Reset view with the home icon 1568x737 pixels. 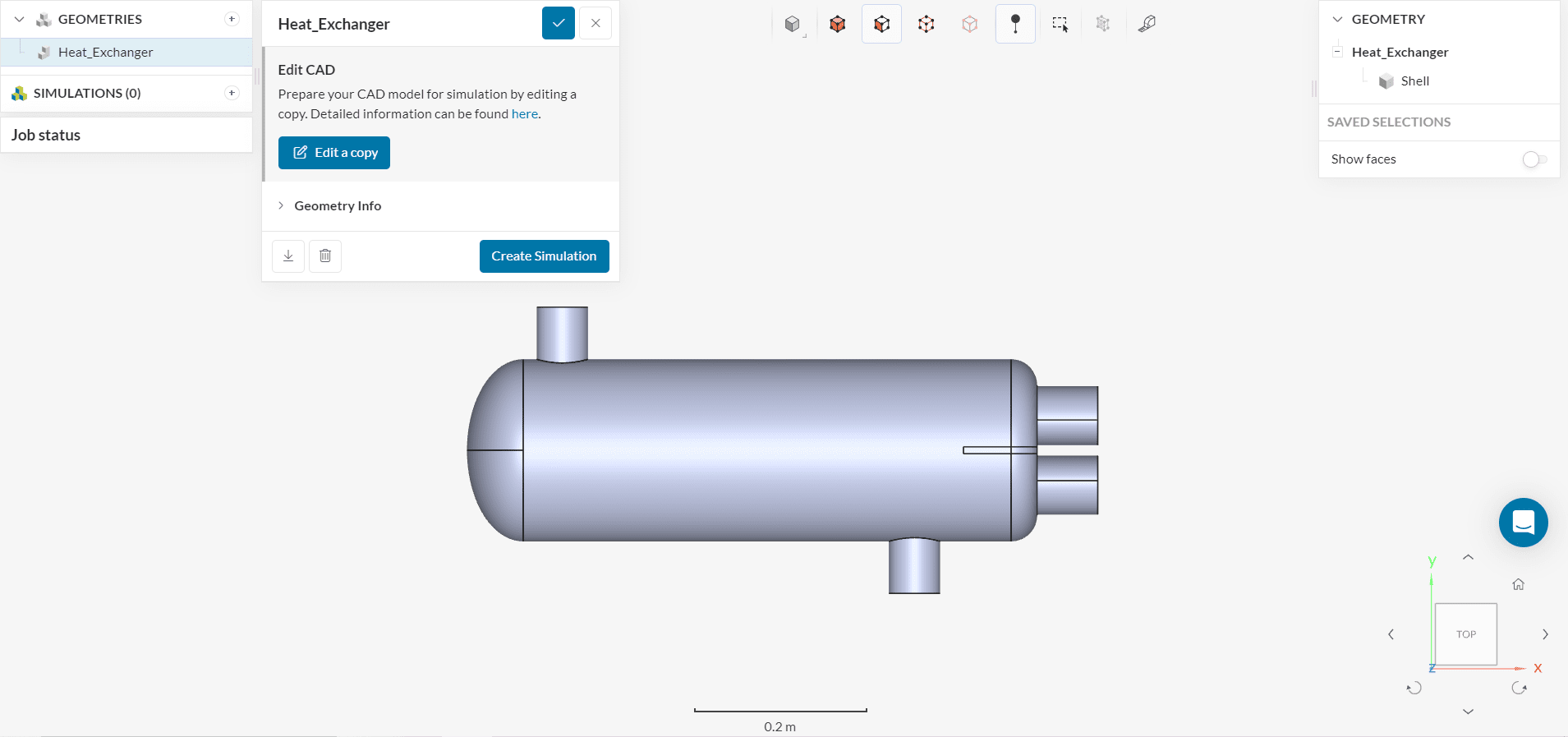coord(1518,584)
